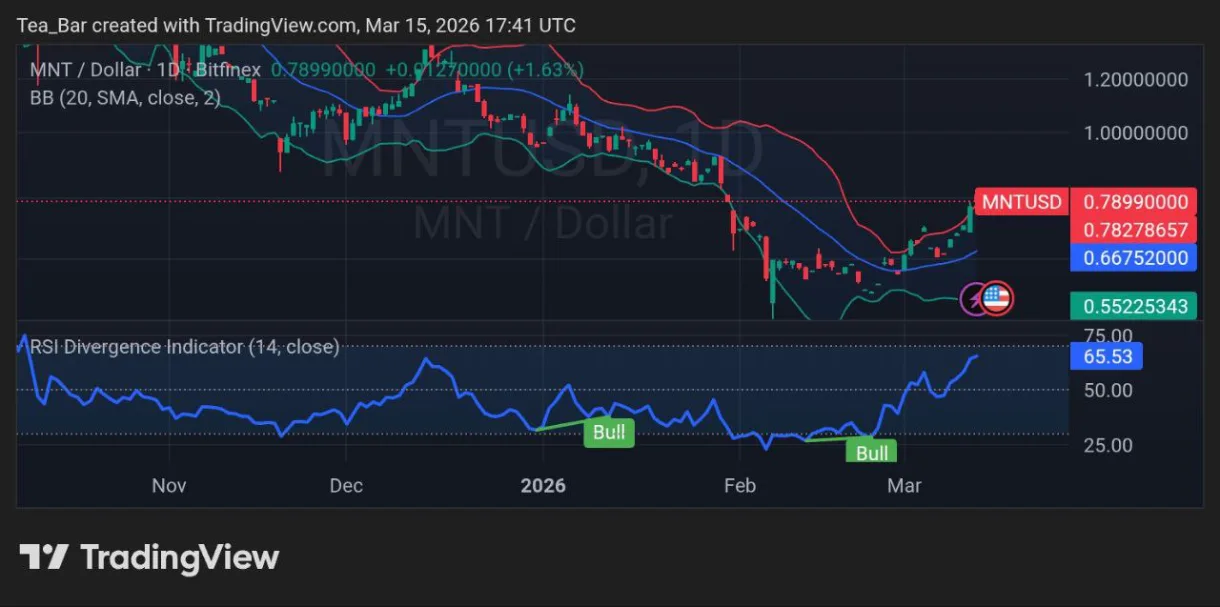Click the 50.00 level on RSI scale
The width and height of the screenshot is (1220, 607).
pyautogui.click(x=1108, y=390)
